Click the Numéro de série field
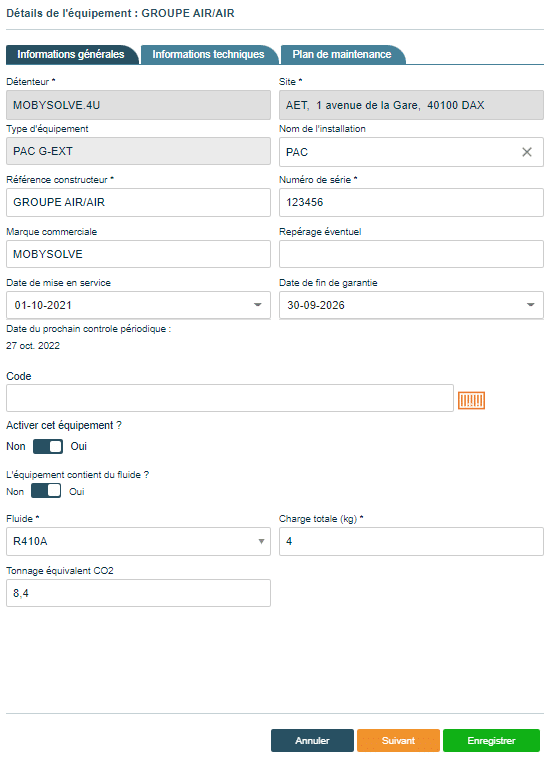Image resolution: width=546 pixels, height=757 pixels. tap(411, 202)
